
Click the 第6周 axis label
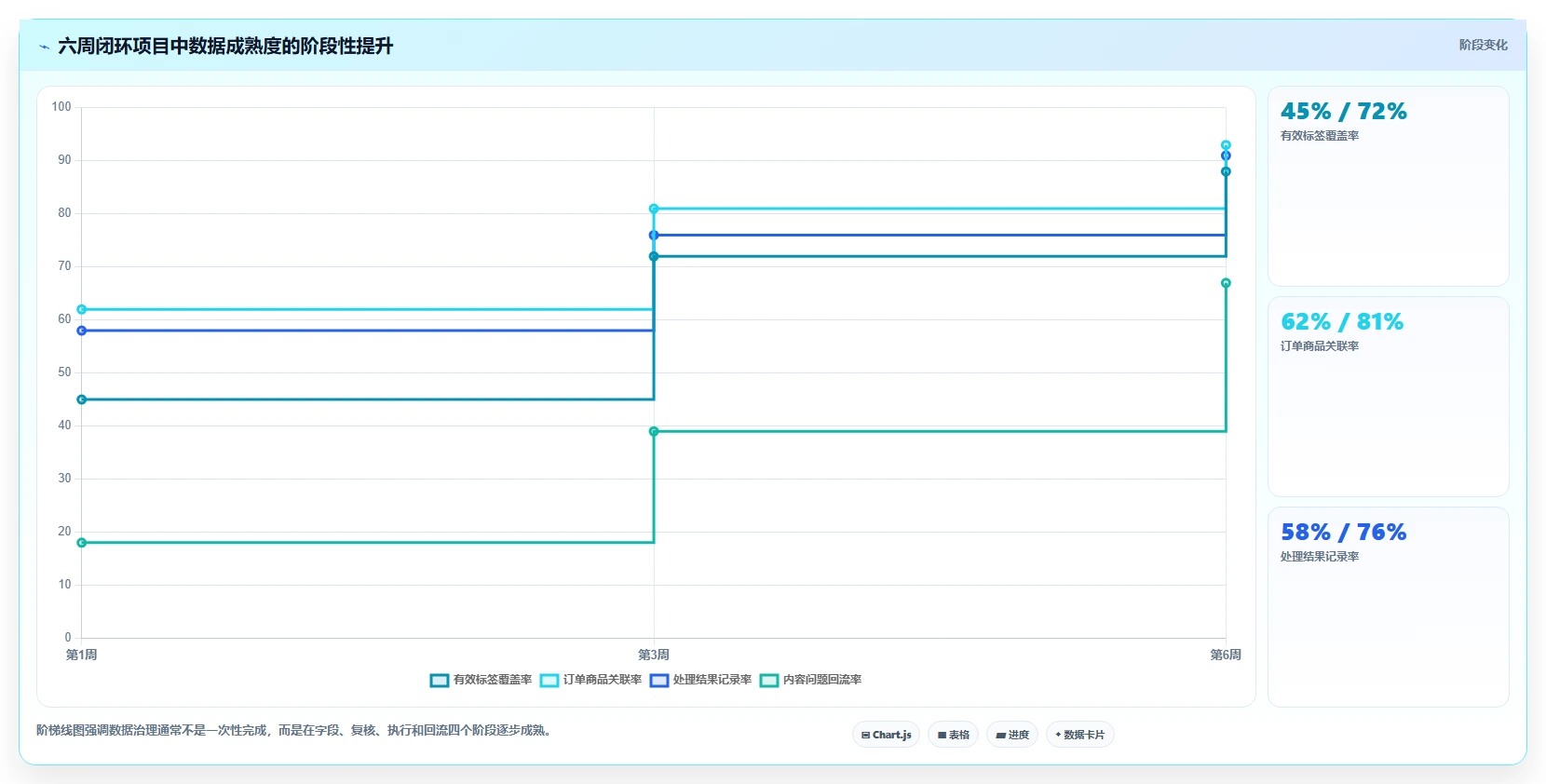click(1226, 655)
